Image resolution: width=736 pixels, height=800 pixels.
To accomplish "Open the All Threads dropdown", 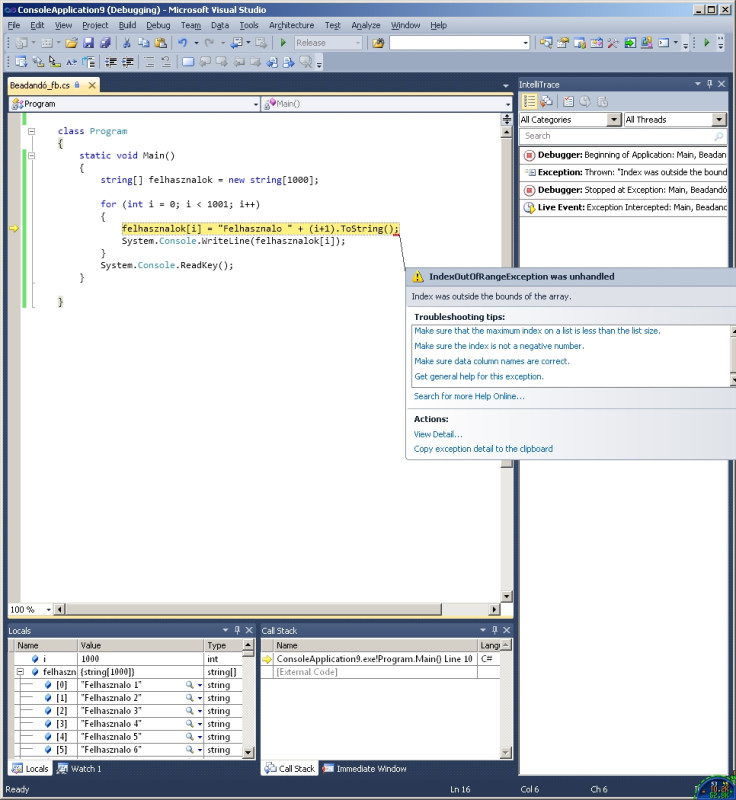I will point(719,119).
